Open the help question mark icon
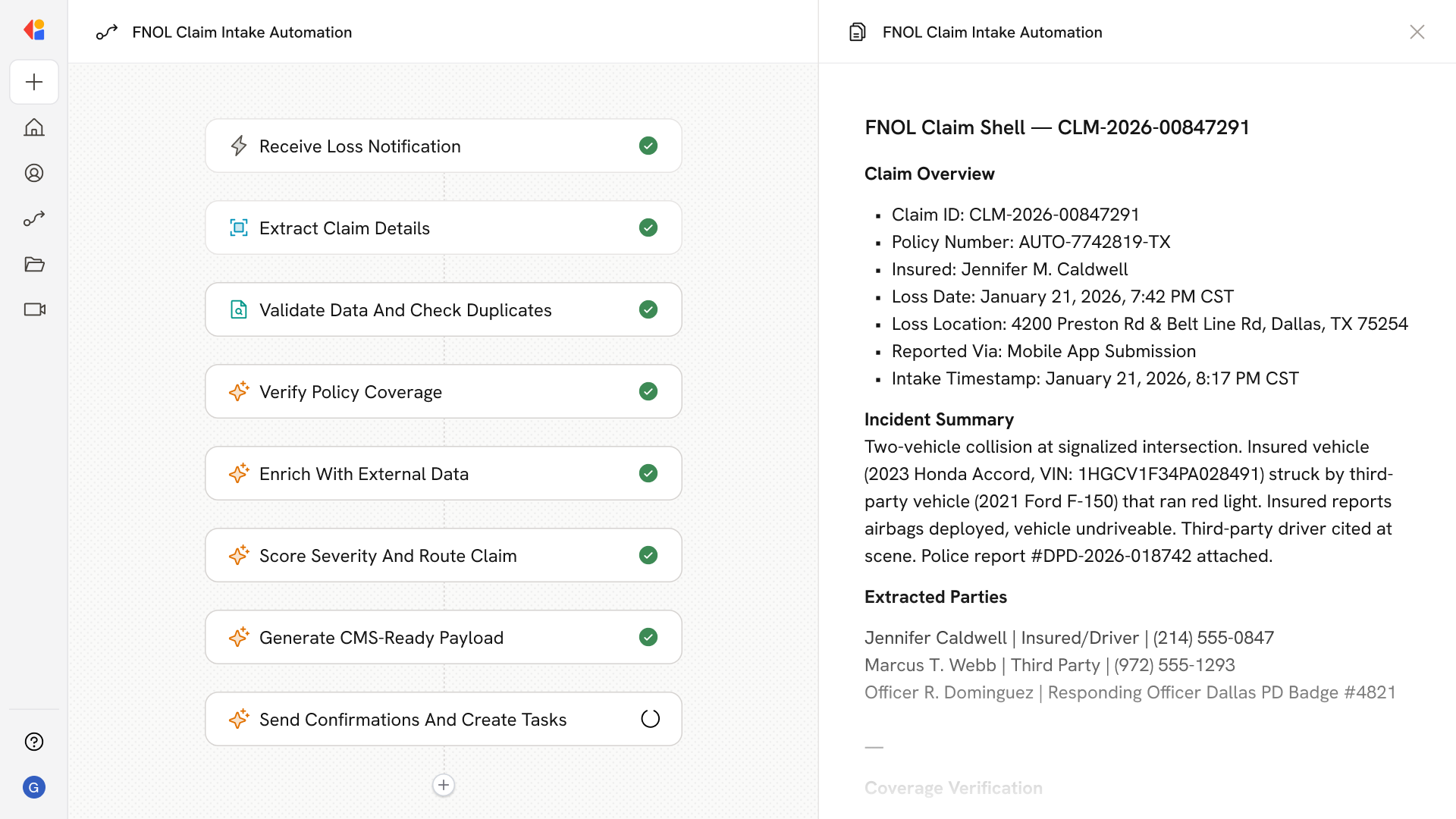This screenshot has width=1456, height=819. pos(34,742)
